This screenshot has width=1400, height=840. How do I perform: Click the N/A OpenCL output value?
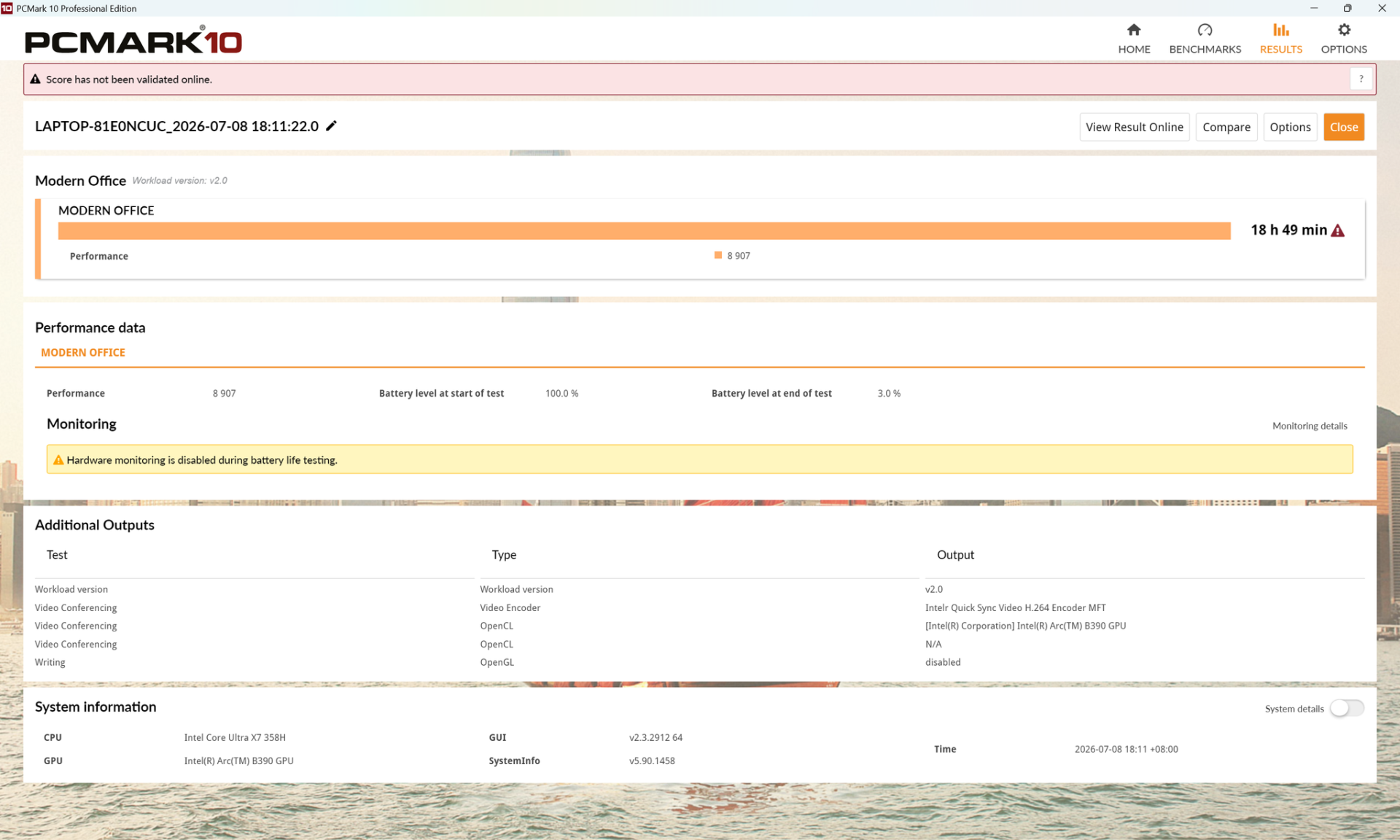[933, 644]
